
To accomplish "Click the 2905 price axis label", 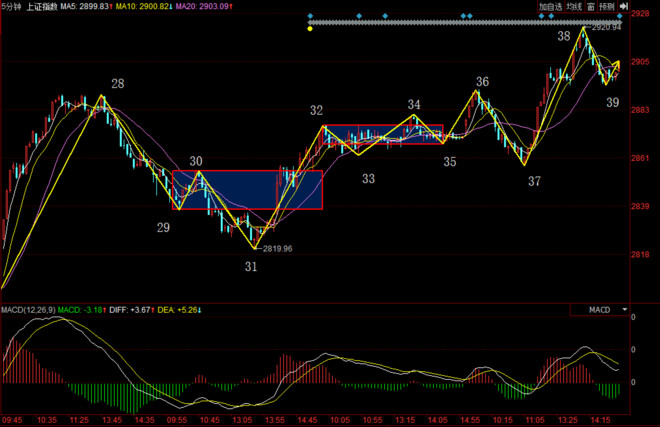I will coord(640,61).
